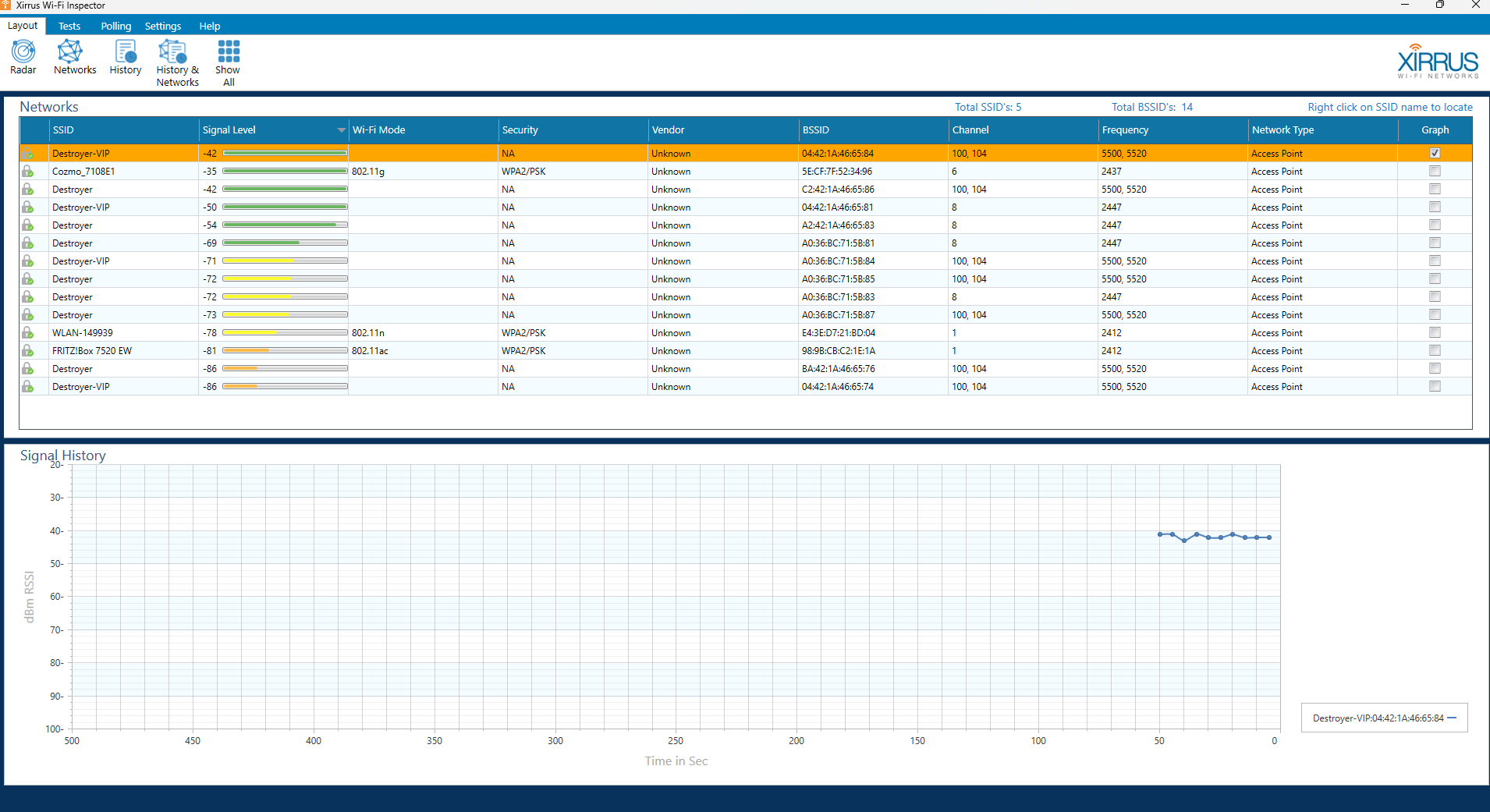Sort by the SSID column header
1490x812 pixels.
pyautogui.click(x=123, y=130)
